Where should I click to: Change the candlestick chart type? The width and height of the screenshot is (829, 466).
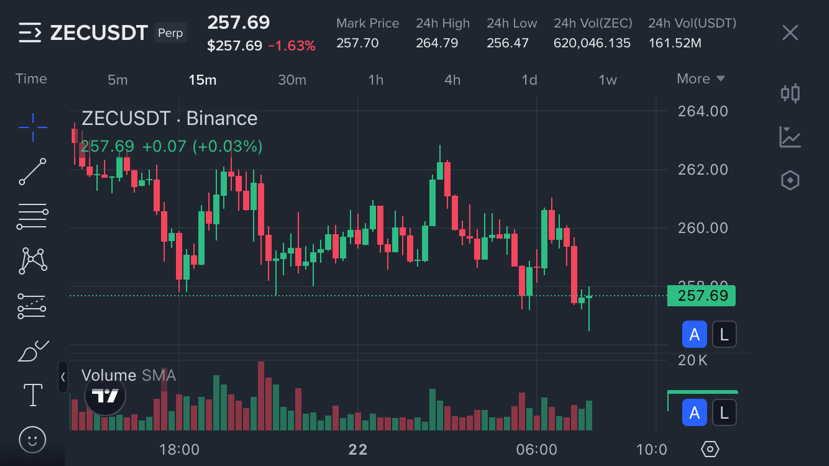pyautogui.click(x=790, y=93)
